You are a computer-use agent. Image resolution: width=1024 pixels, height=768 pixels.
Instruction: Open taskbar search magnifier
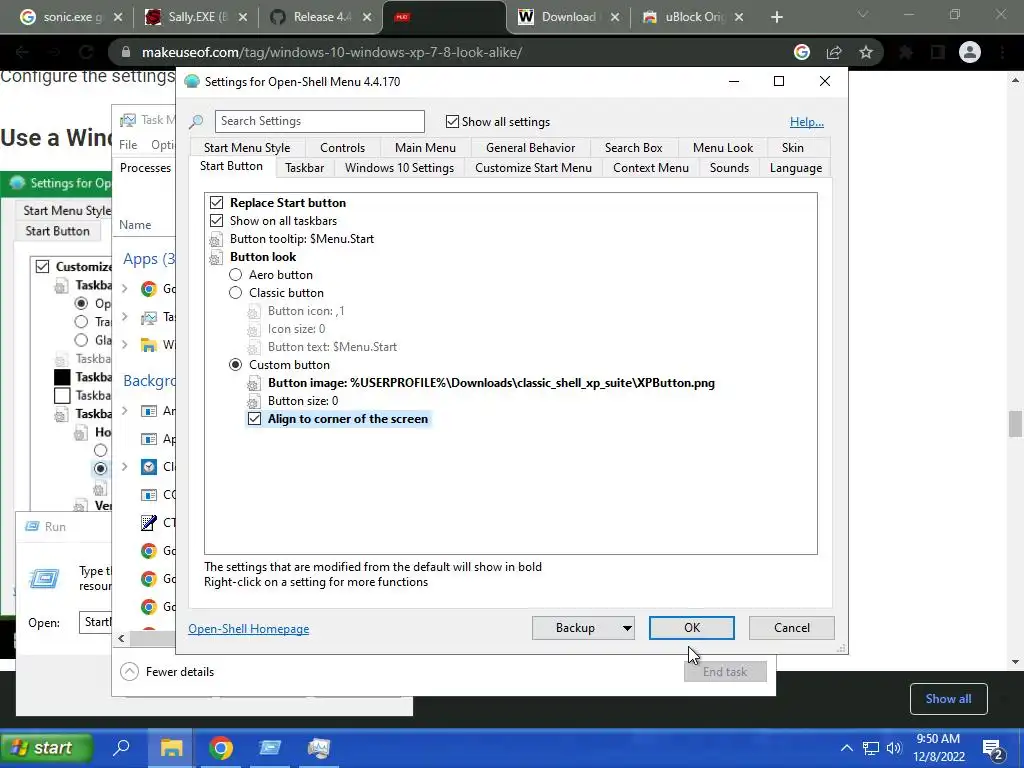point(121,748)
